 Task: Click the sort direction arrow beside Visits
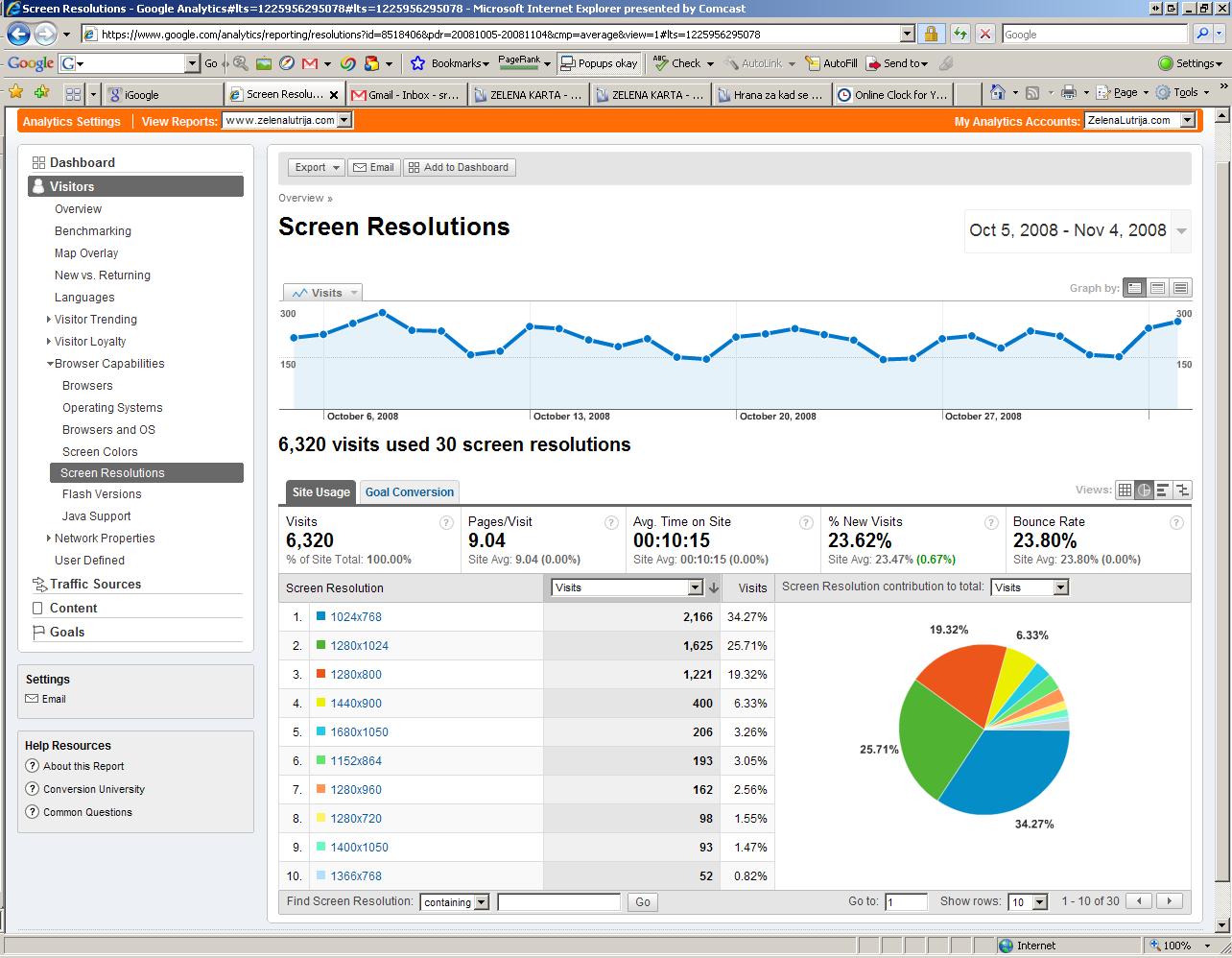coord(714,587)
